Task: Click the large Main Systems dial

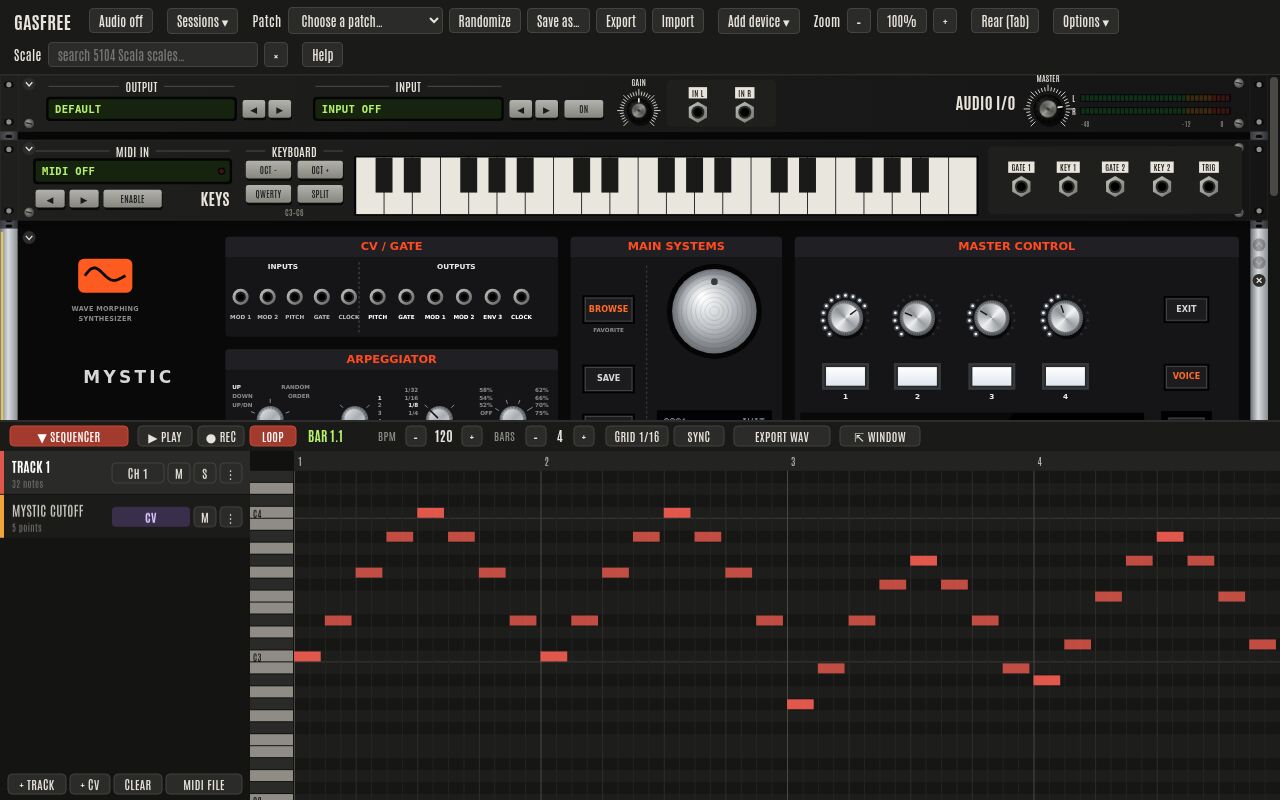Action: click(714, 311)
